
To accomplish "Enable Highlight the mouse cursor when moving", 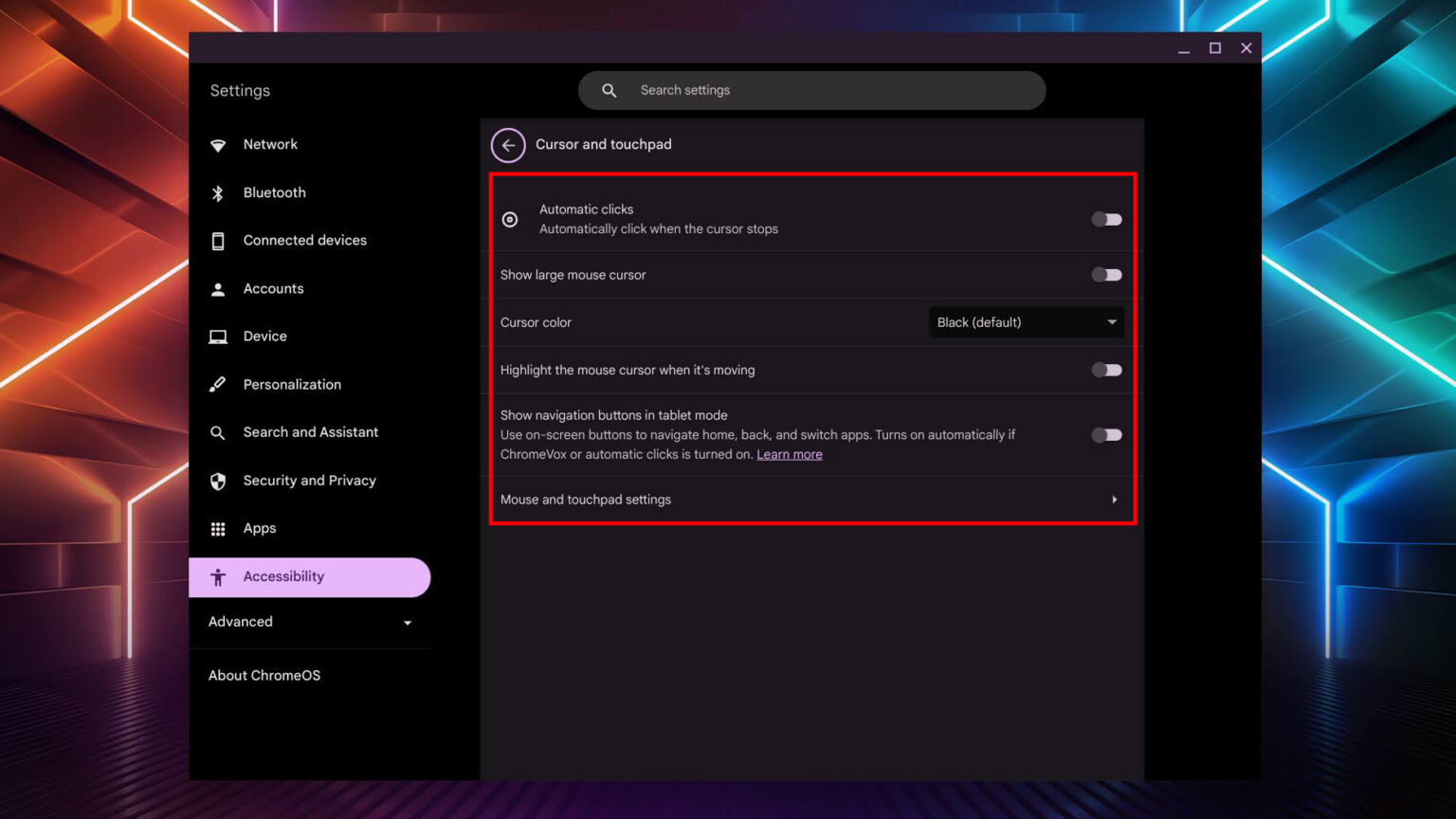I will (x=1106, y=370).
